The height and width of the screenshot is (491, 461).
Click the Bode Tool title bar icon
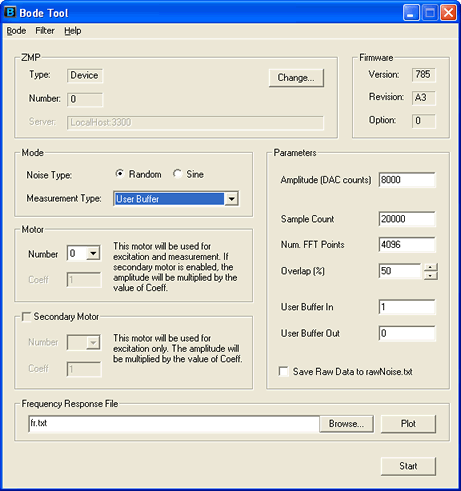pos(10,12)
